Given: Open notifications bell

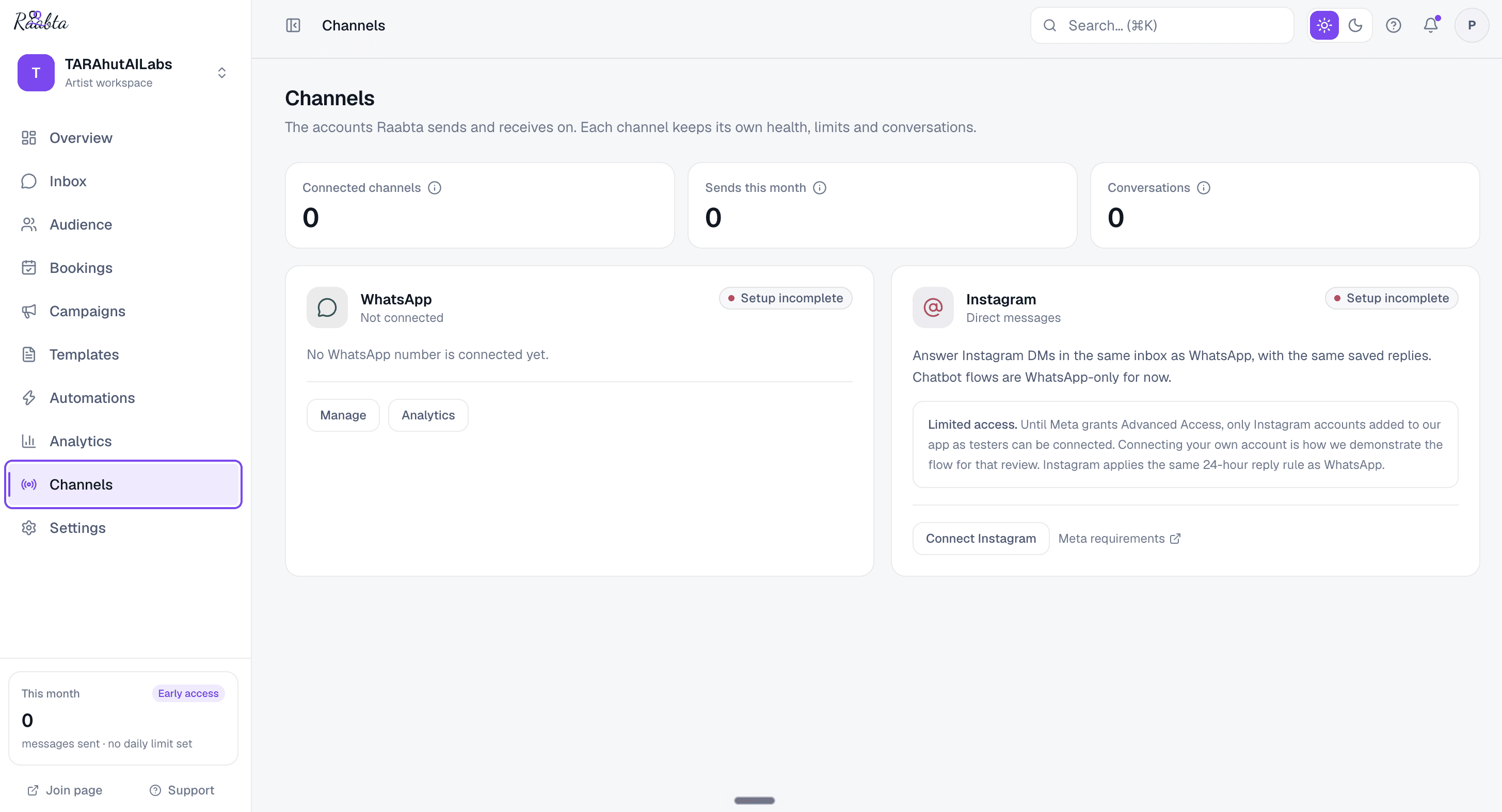Looking at the screenshot, I should (1431, 26).
